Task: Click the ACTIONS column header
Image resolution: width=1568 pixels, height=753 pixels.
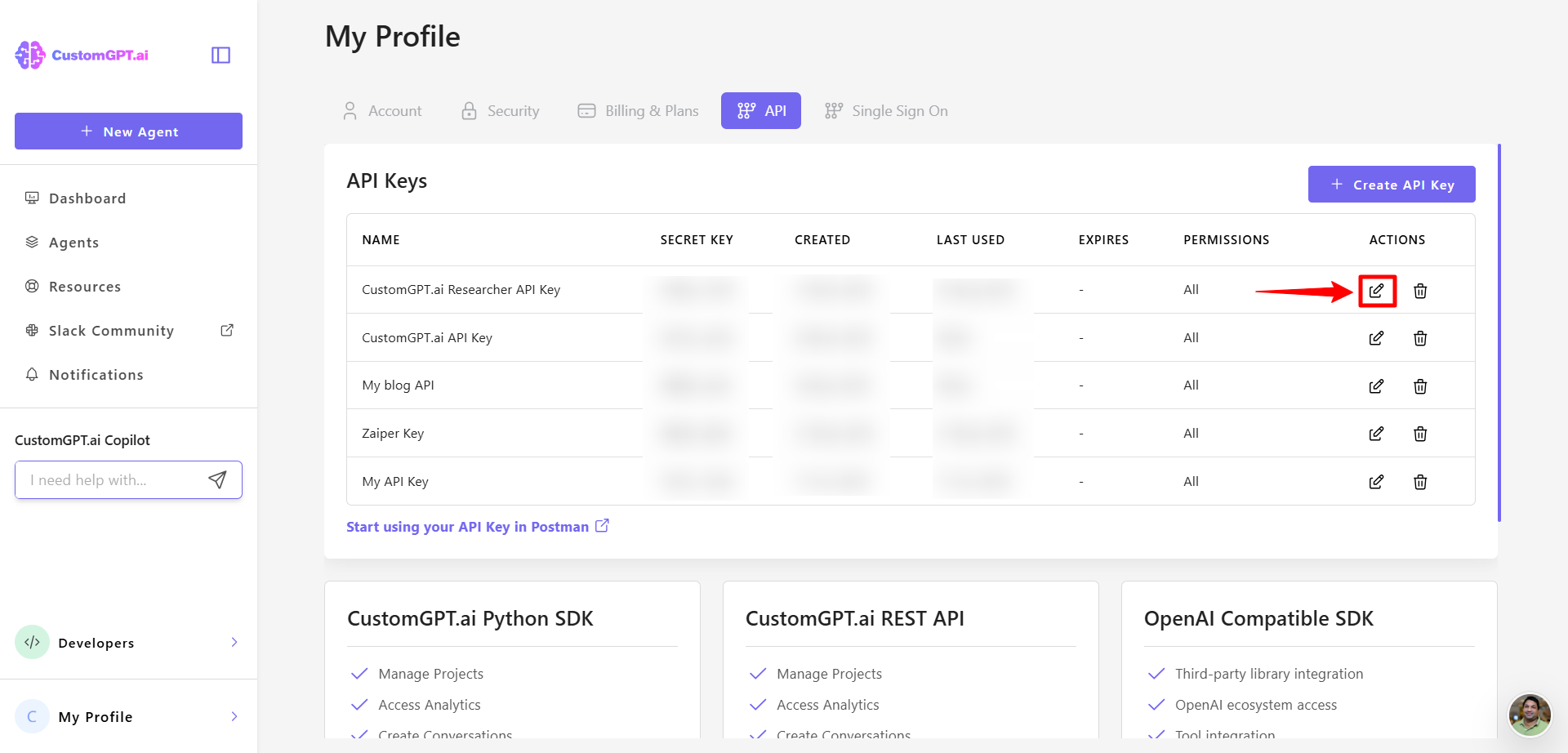Action: 1396,240
